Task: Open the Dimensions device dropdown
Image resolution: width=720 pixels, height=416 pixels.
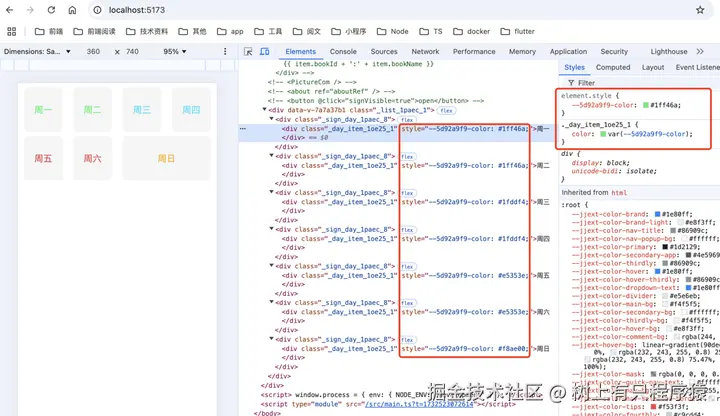Action: click(x=37, y=51)
